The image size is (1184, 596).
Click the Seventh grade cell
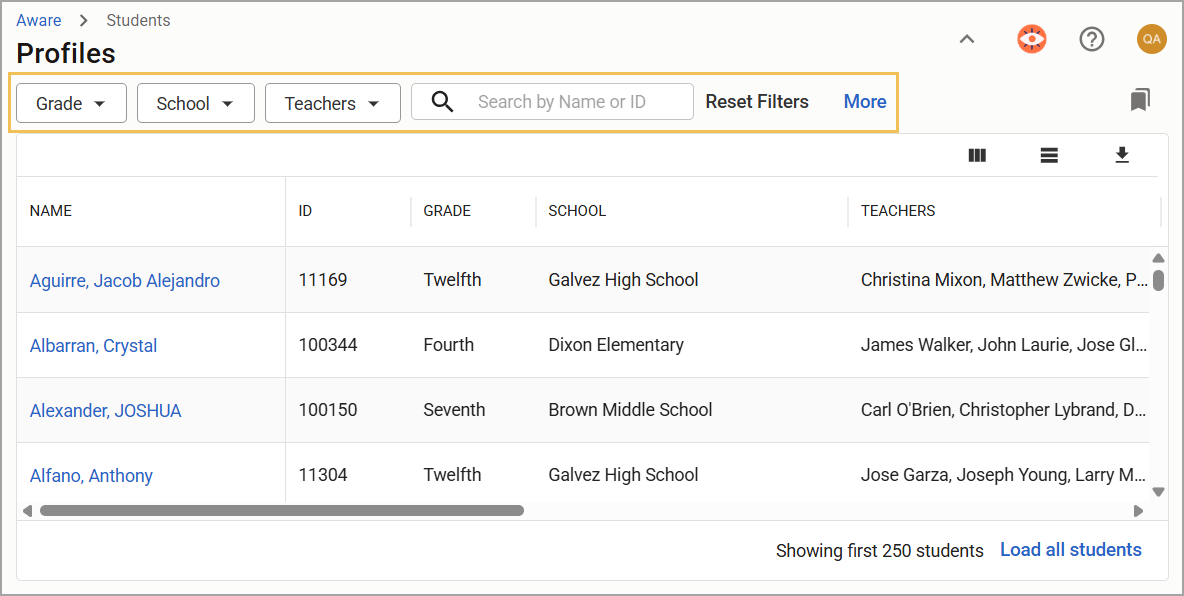click(454, 410)
